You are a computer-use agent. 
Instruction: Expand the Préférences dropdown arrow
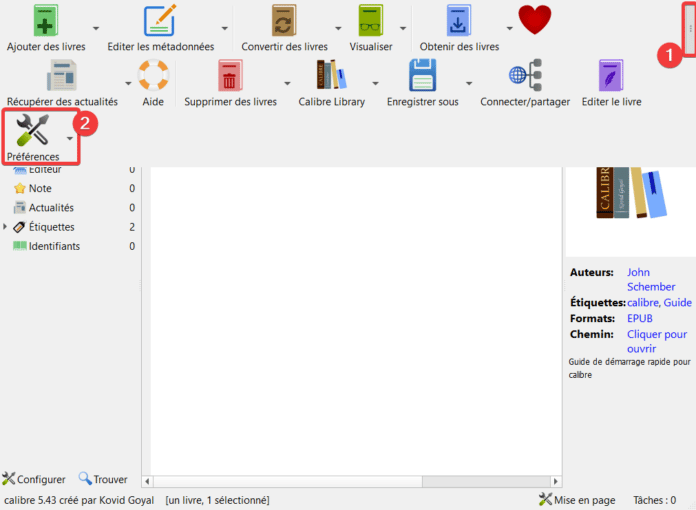tap(70, 138)
